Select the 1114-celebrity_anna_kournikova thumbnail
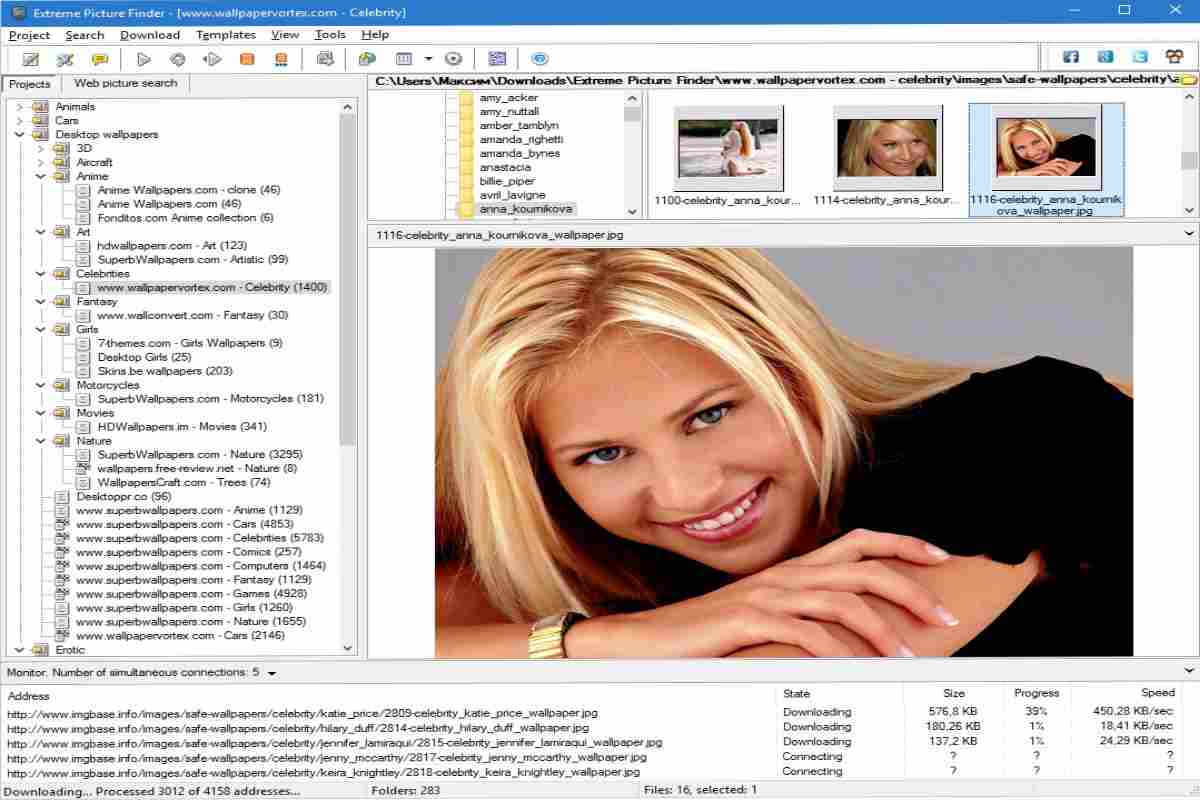1200x800 pixels. click(886, 159)
